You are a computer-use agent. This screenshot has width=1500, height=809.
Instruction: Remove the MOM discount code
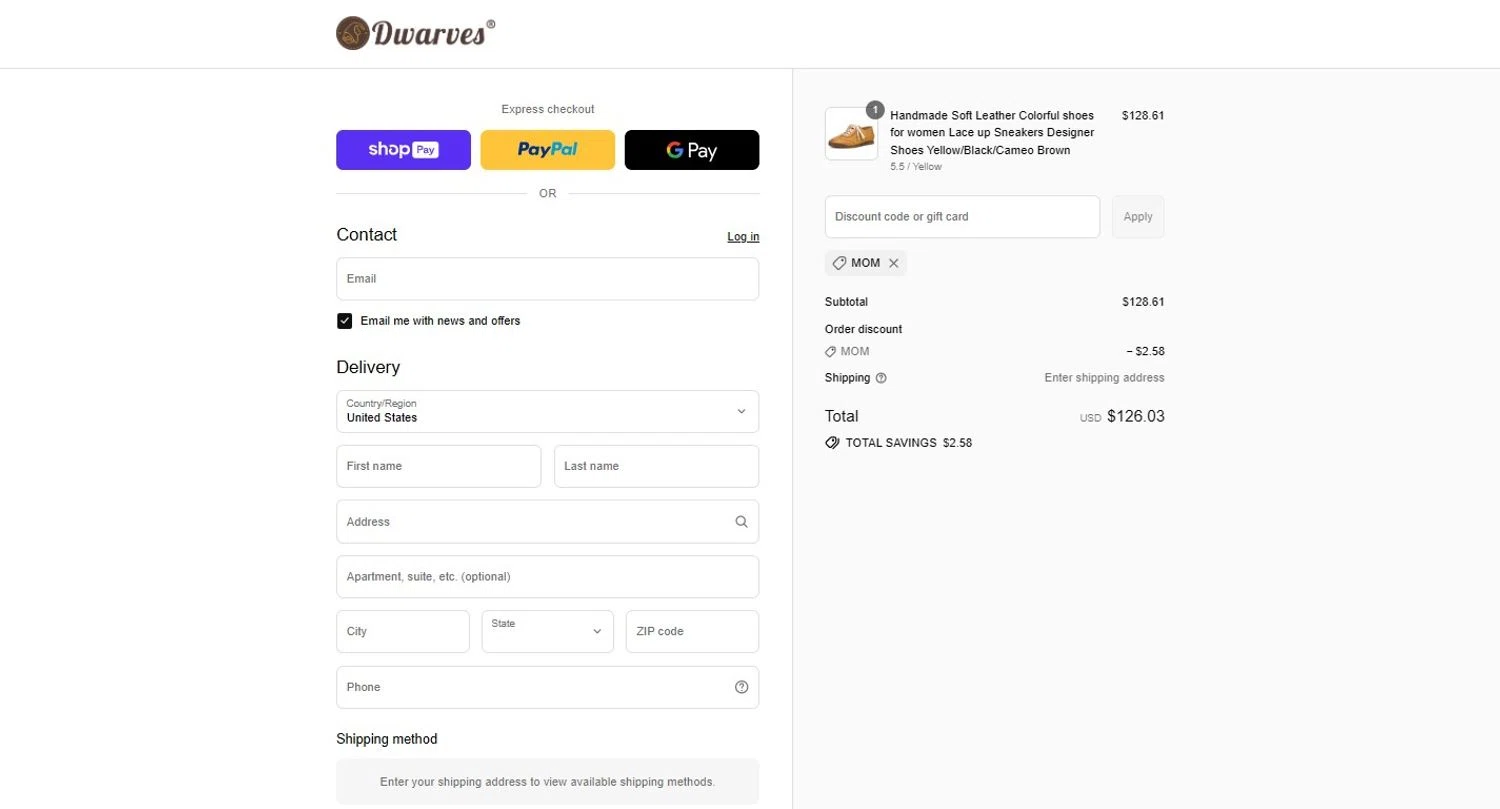pyautogui.click(x=894, y=263)
